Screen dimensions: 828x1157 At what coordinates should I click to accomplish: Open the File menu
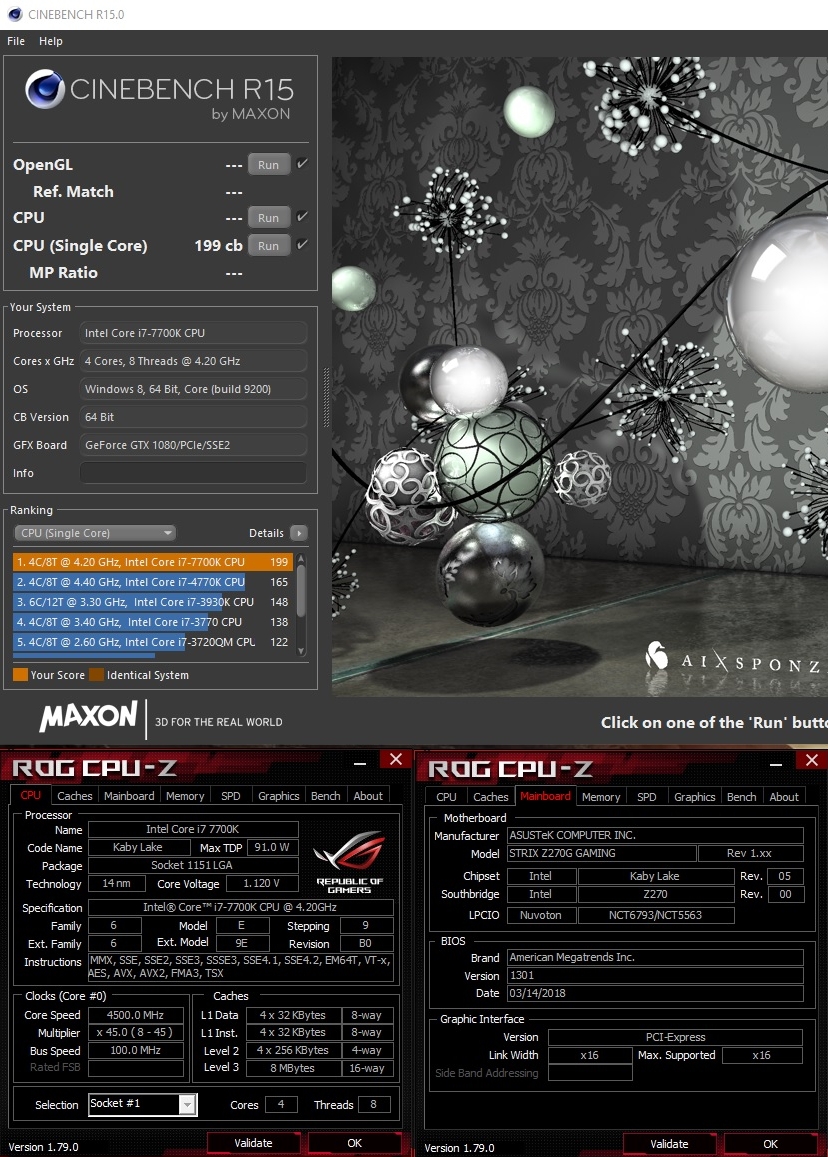tap(15, 41)
